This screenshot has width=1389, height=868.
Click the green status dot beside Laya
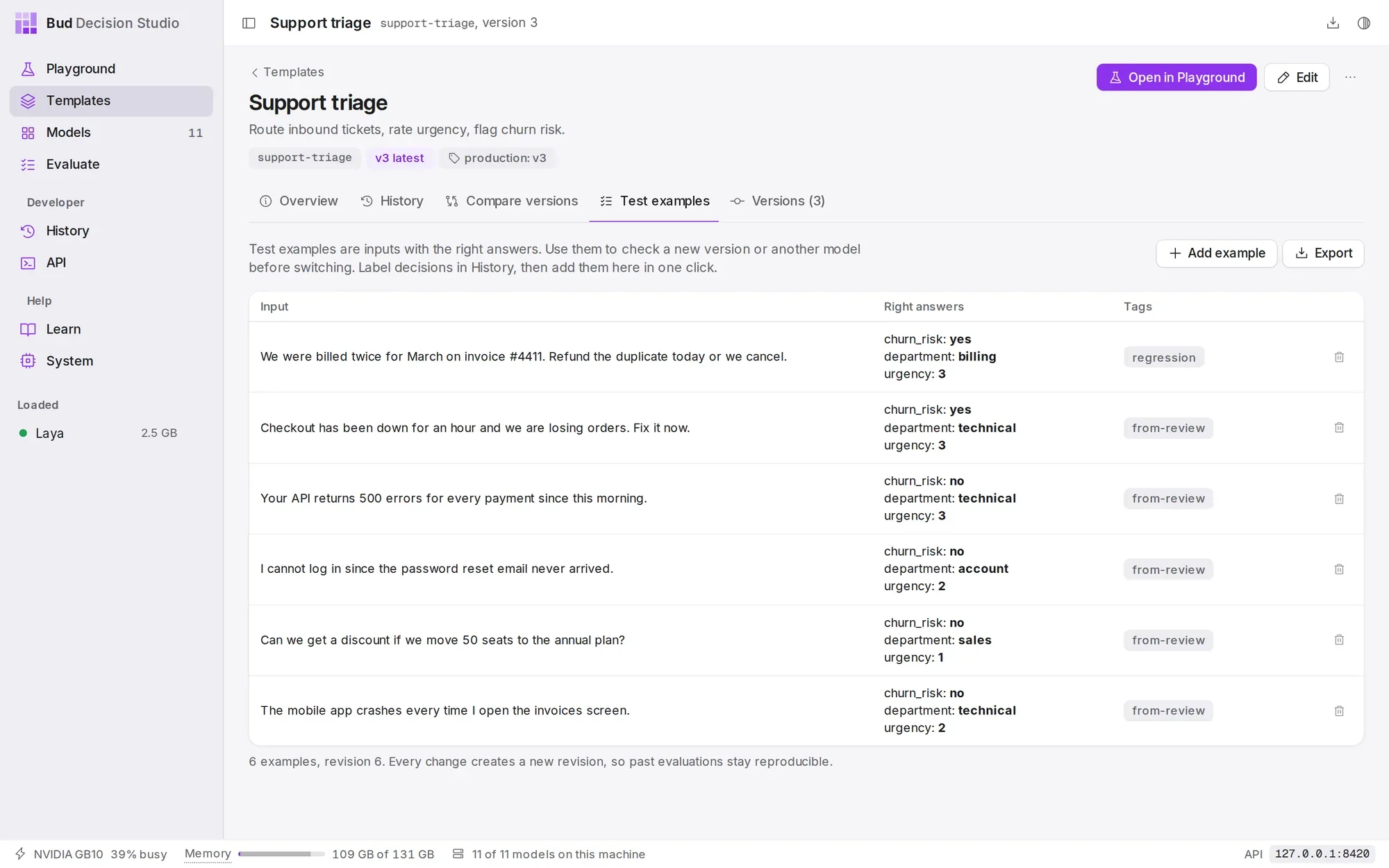23,433
